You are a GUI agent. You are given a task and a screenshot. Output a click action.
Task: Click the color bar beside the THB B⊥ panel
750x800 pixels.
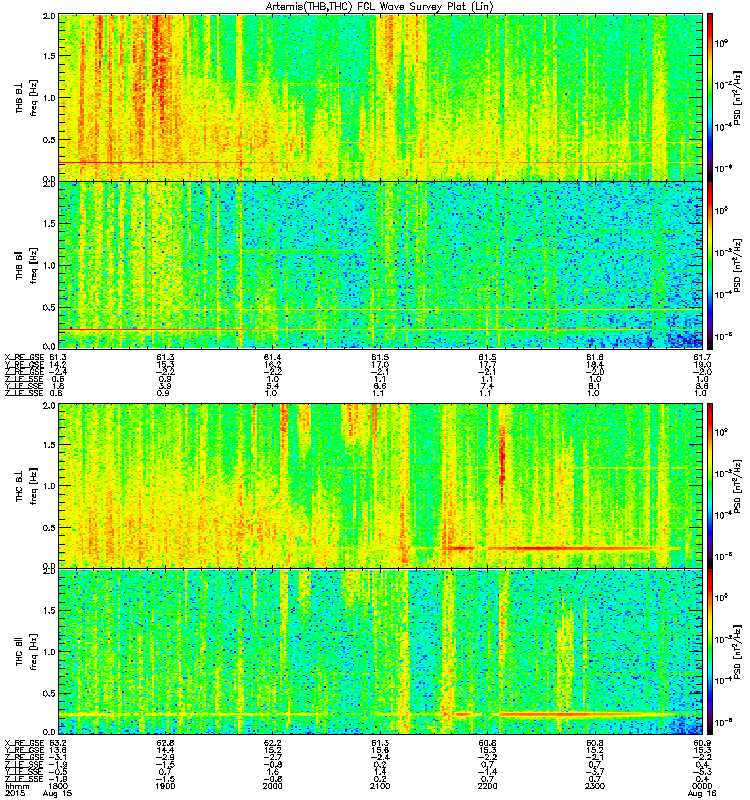coord(710,97)
